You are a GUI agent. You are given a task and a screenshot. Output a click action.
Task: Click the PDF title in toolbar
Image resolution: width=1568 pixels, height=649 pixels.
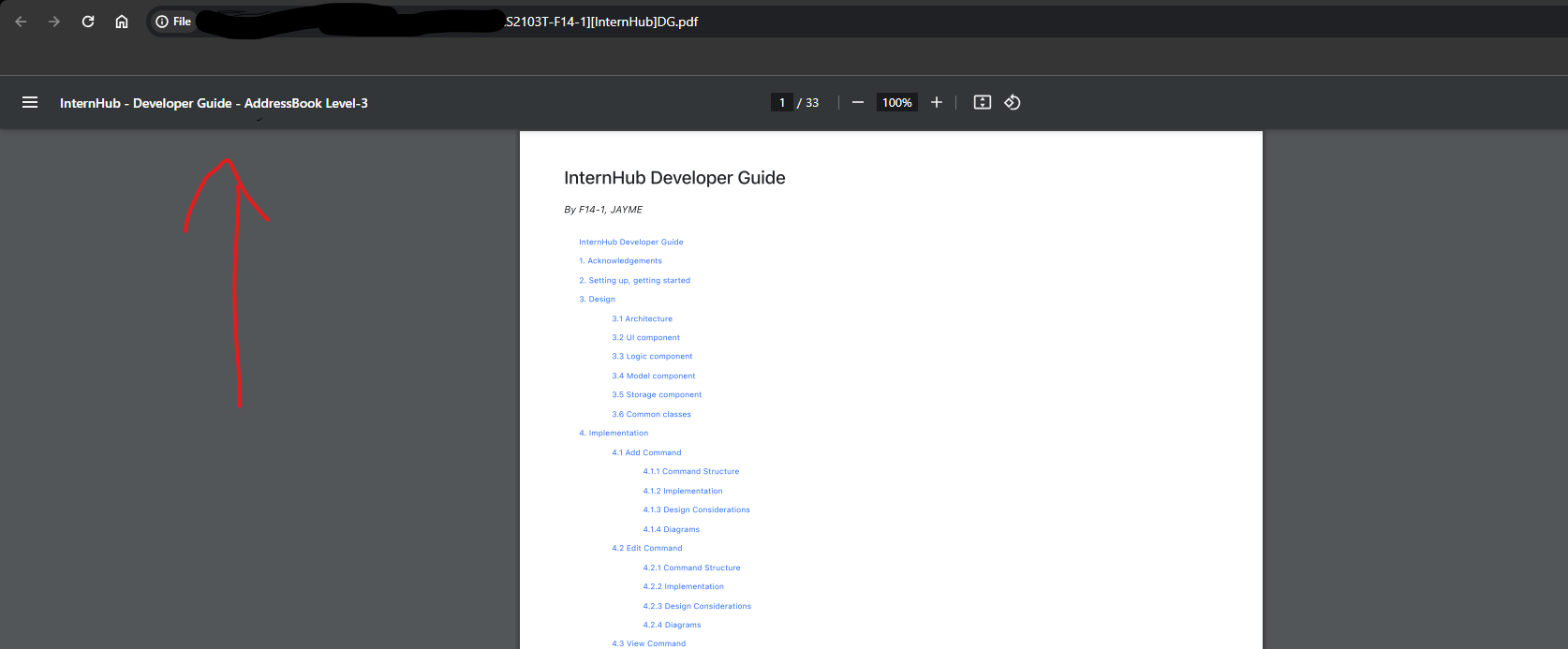214,103
